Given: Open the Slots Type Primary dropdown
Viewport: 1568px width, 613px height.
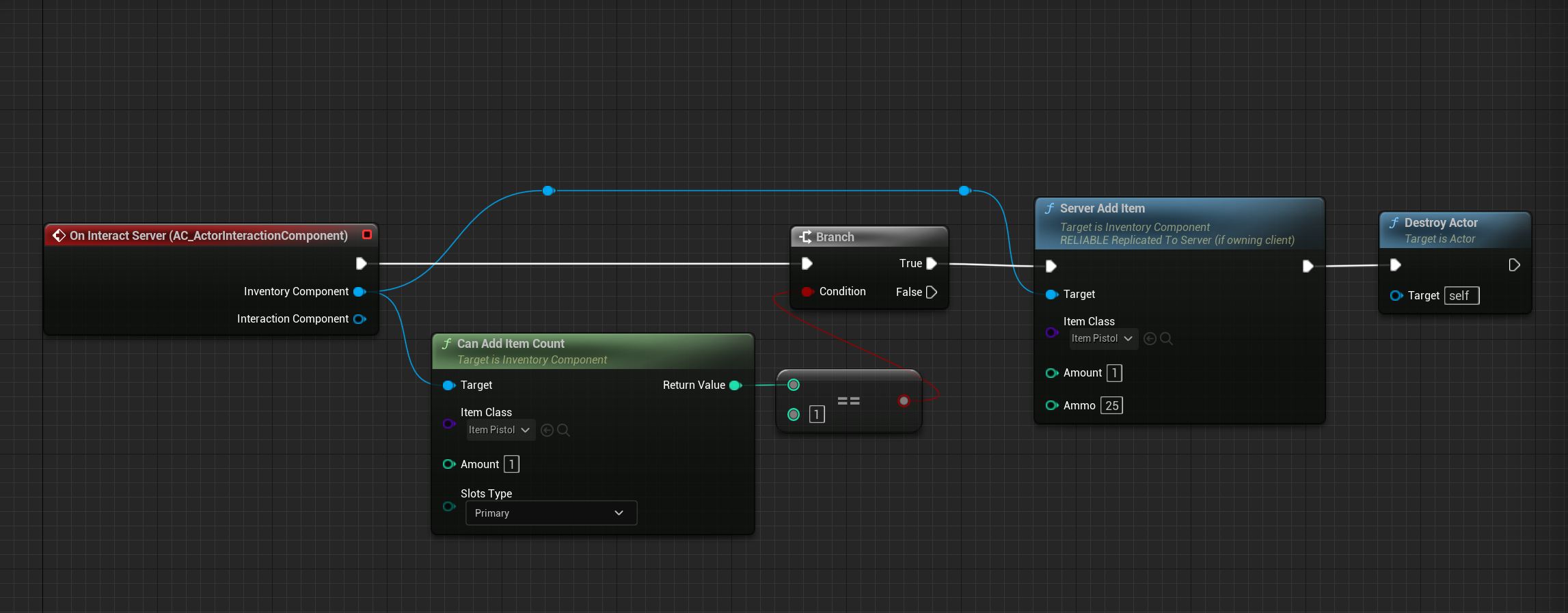Looking at the screenshot, I should tap(551, 513).
